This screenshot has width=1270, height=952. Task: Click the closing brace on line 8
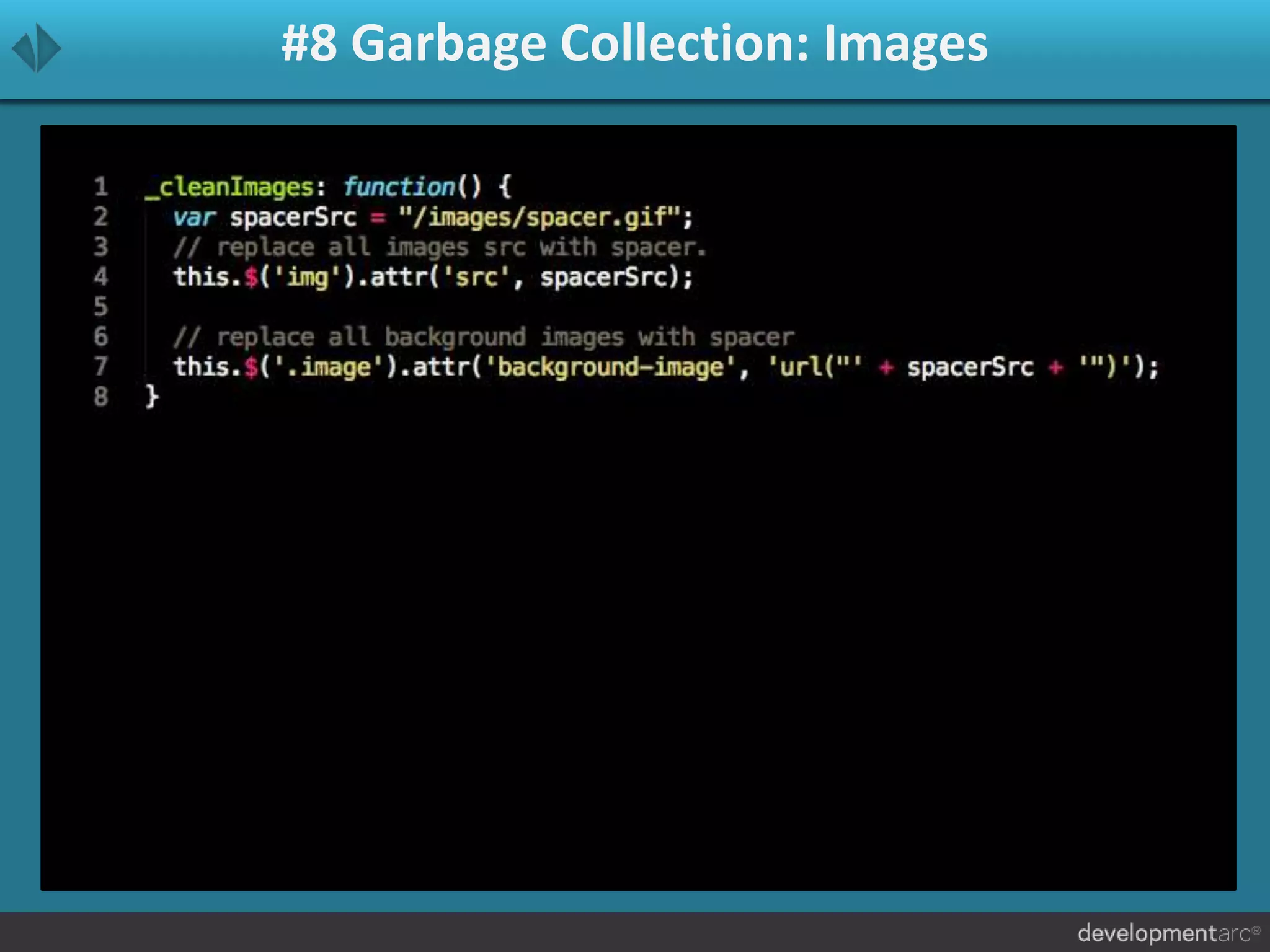click(152, 396)
